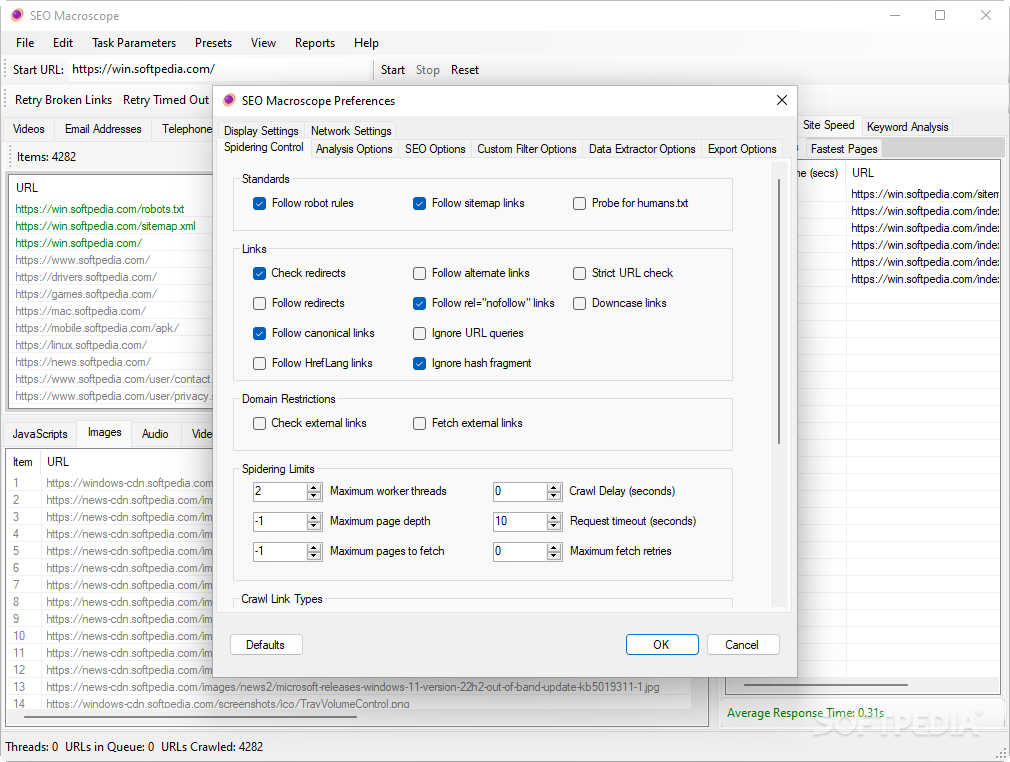Enable Fetch external links

coord(419,423)
